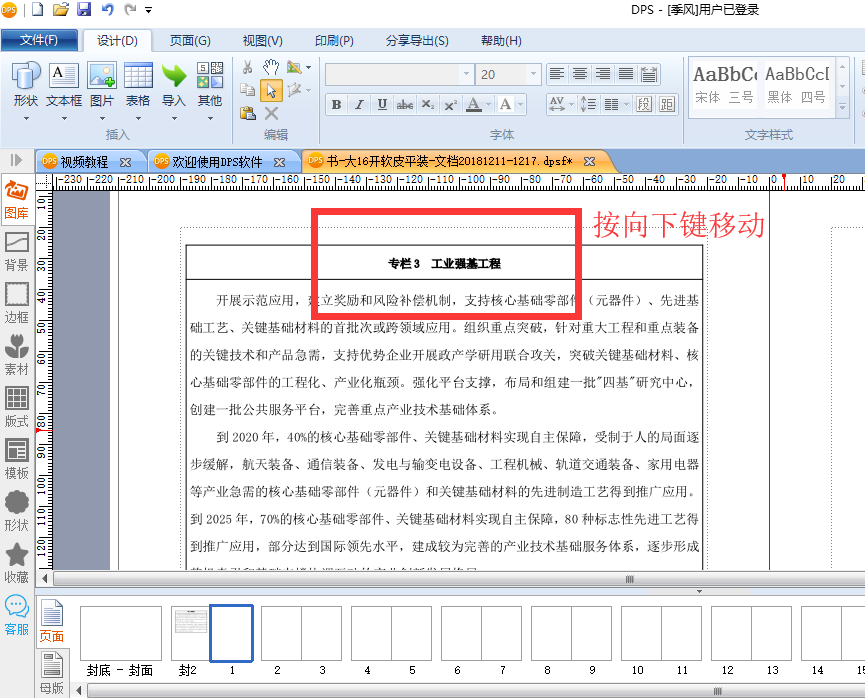
Task: Click the 距 spacing button
Action: pyautogui.click(x=667, y=104)
